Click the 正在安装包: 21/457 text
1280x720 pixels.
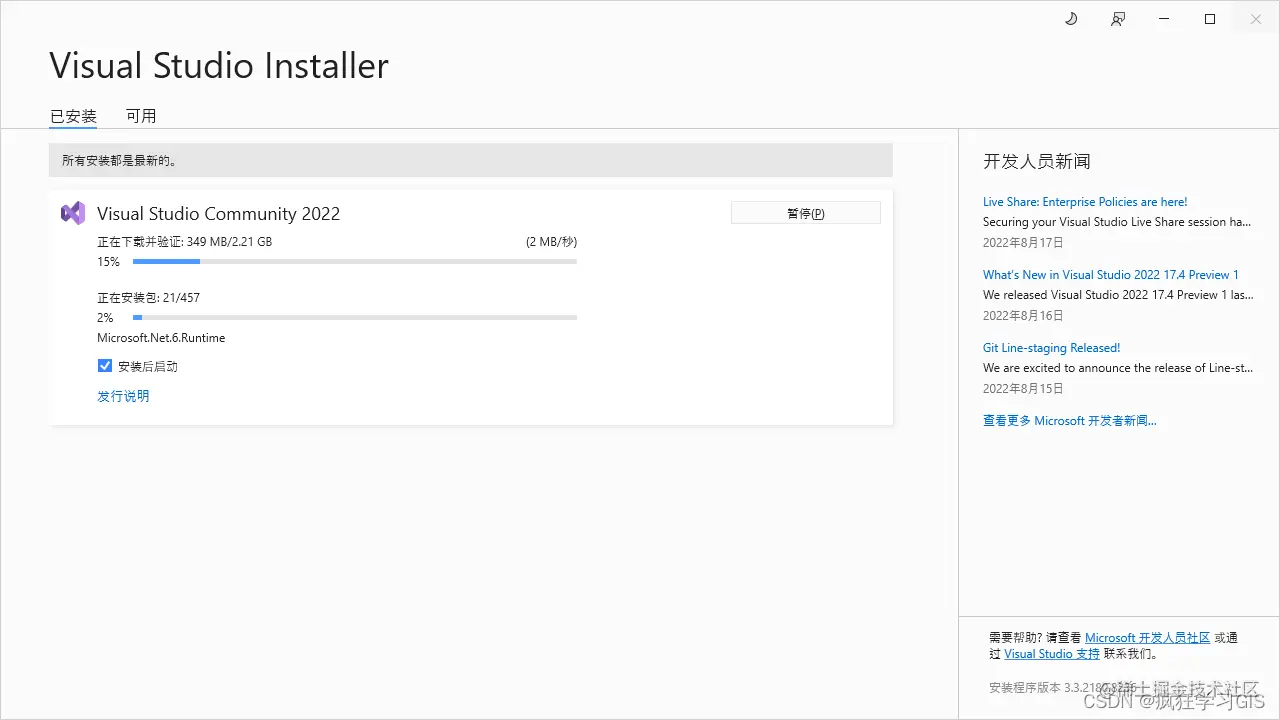tap(149, 298)
